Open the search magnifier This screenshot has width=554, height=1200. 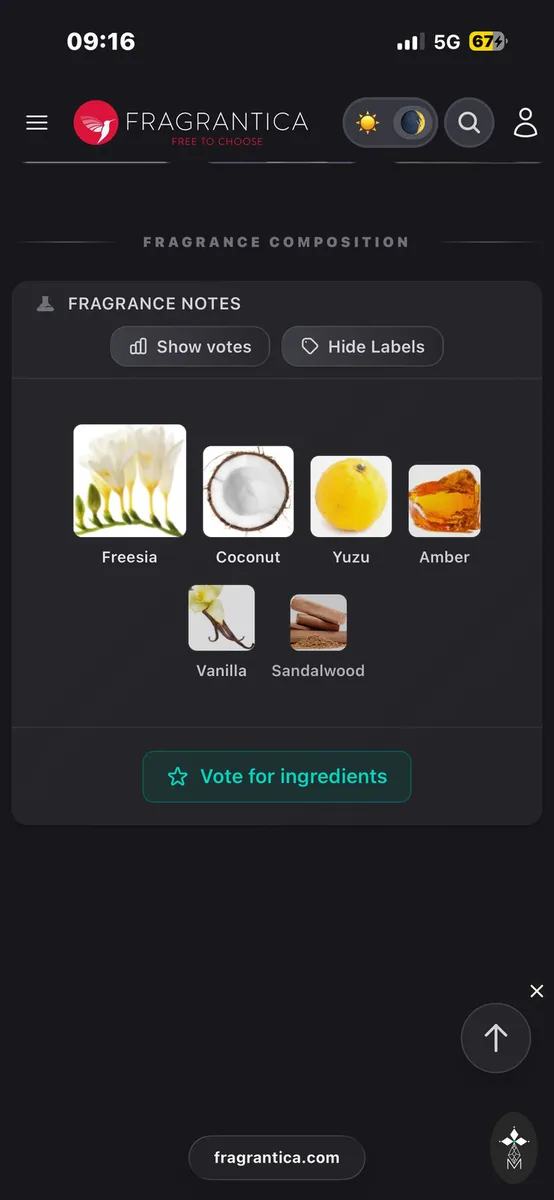469,123
